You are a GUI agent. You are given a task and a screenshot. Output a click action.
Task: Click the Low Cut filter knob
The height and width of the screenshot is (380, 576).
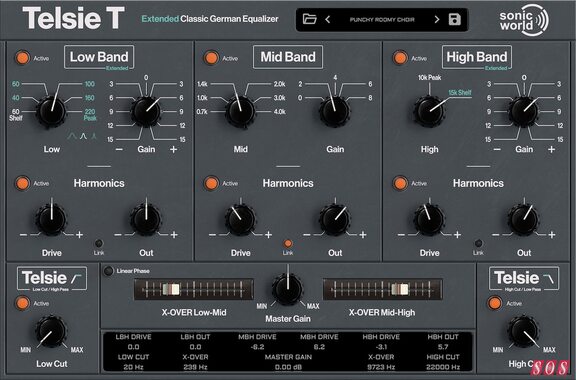tap(51, 331)
